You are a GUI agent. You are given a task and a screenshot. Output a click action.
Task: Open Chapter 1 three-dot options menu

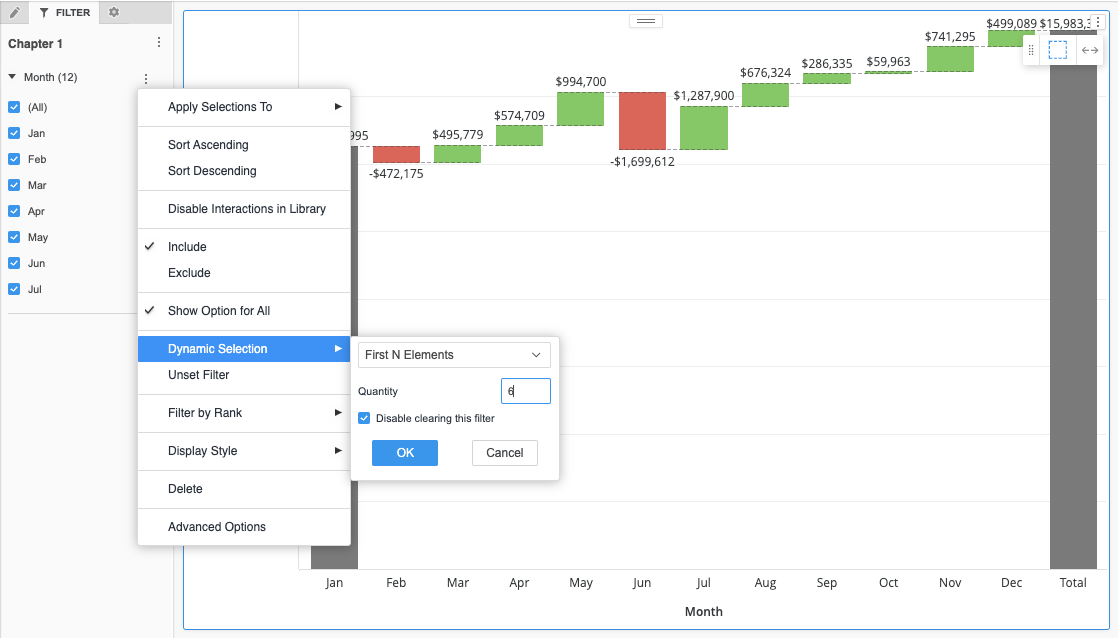pyautogui.click(x=158, y=43)
